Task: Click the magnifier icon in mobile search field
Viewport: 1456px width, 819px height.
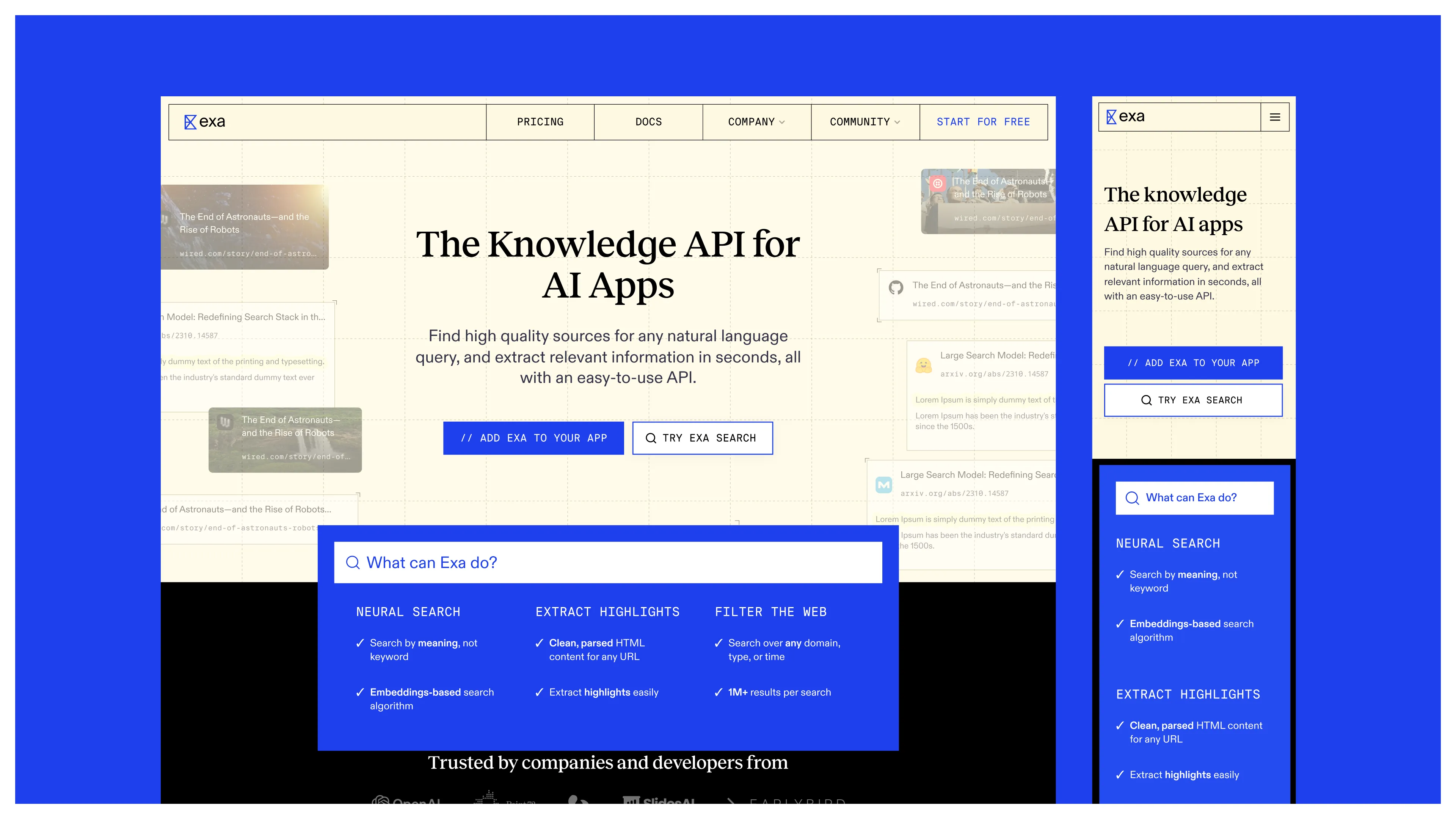Action: (1132, 498)
